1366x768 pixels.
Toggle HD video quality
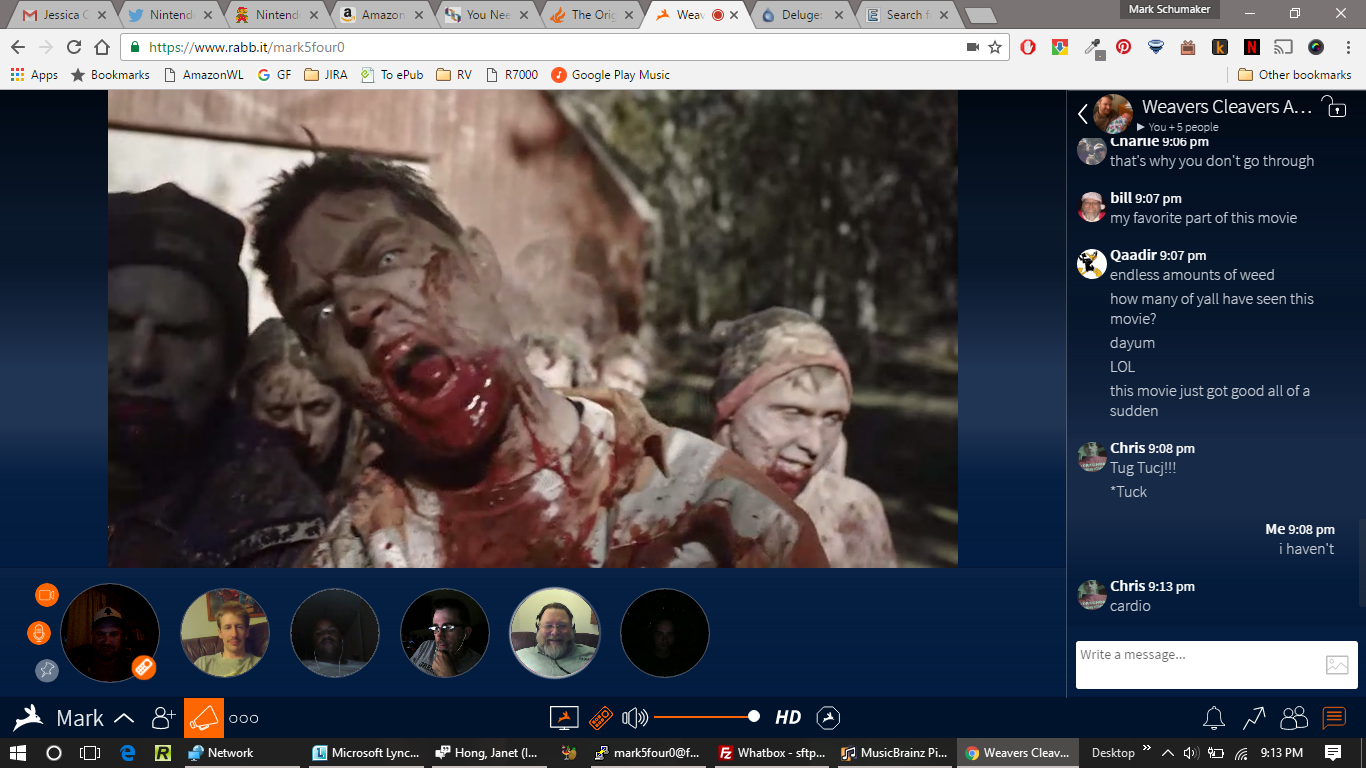(788, 717)
